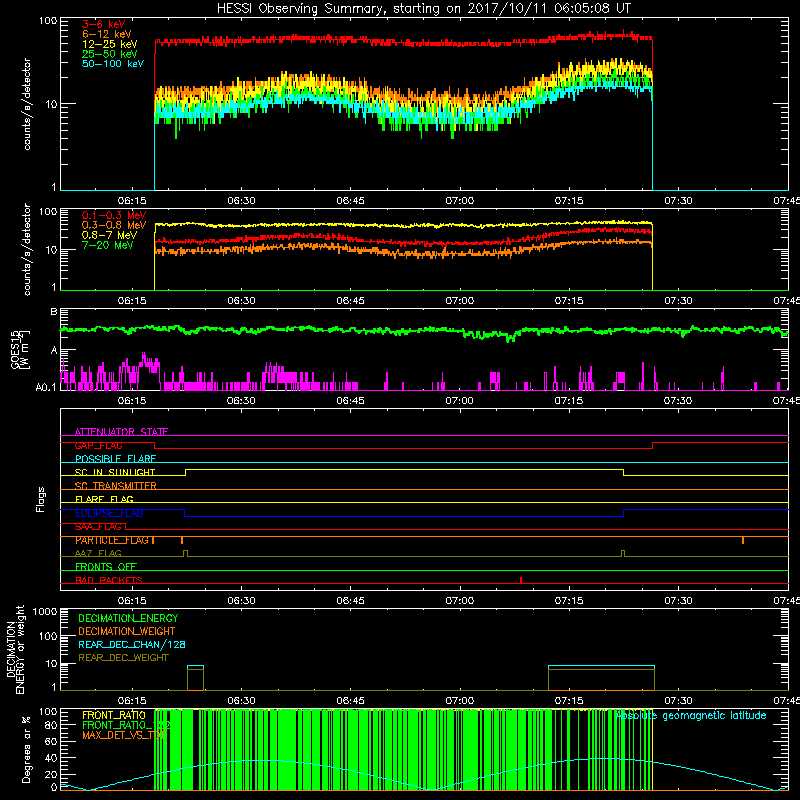Click the A0.1 tick label on GOES axis
The width and height of the screenshot is (800, 800).
point(46,388)
